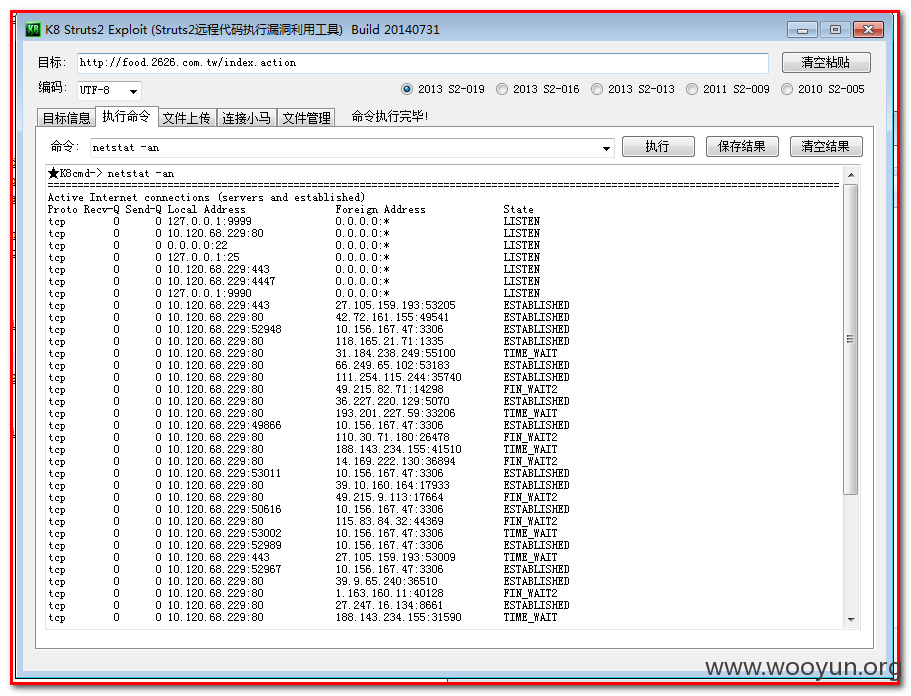Click the K8 application icon in title bar
The height and width of the screenshot is (696, 911).
[x=33, y=29]
